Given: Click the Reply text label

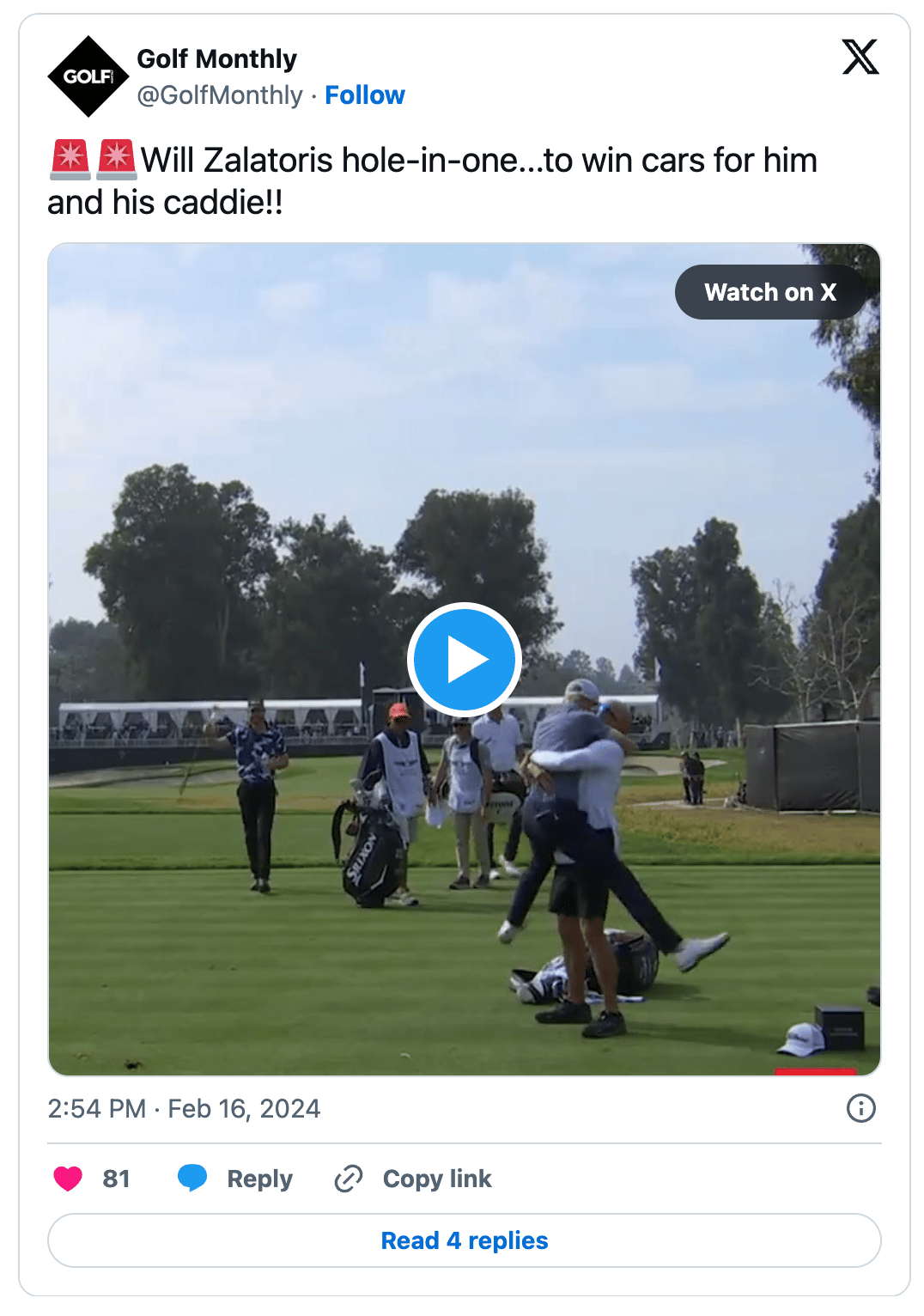Looking at the screenshot, I should click(x=259, y=1179).
